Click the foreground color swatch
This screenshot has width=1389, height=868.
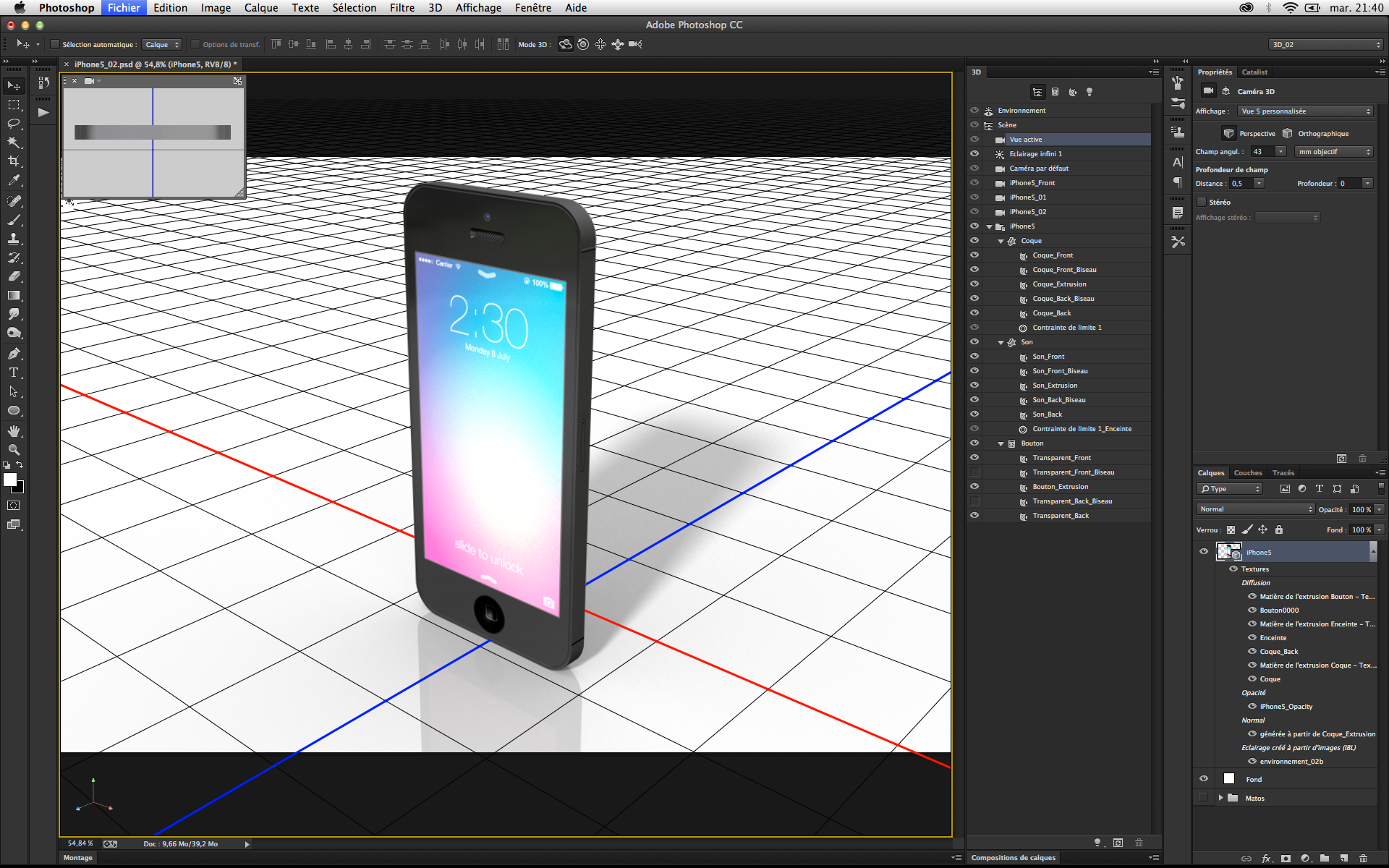[x=9, y=479]
